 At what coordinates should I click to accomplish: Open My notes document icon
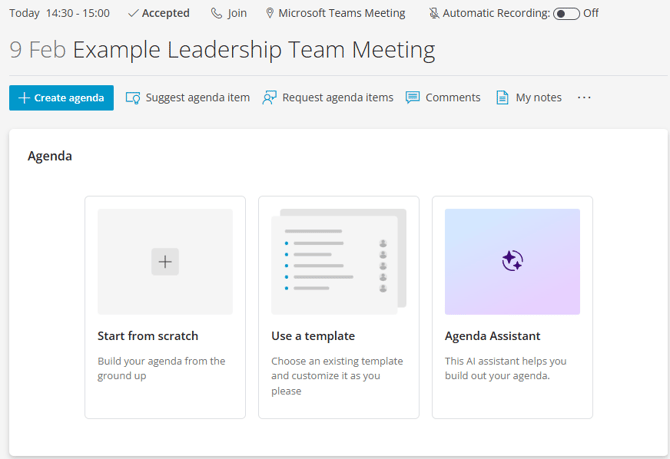[x=503, y=98]
